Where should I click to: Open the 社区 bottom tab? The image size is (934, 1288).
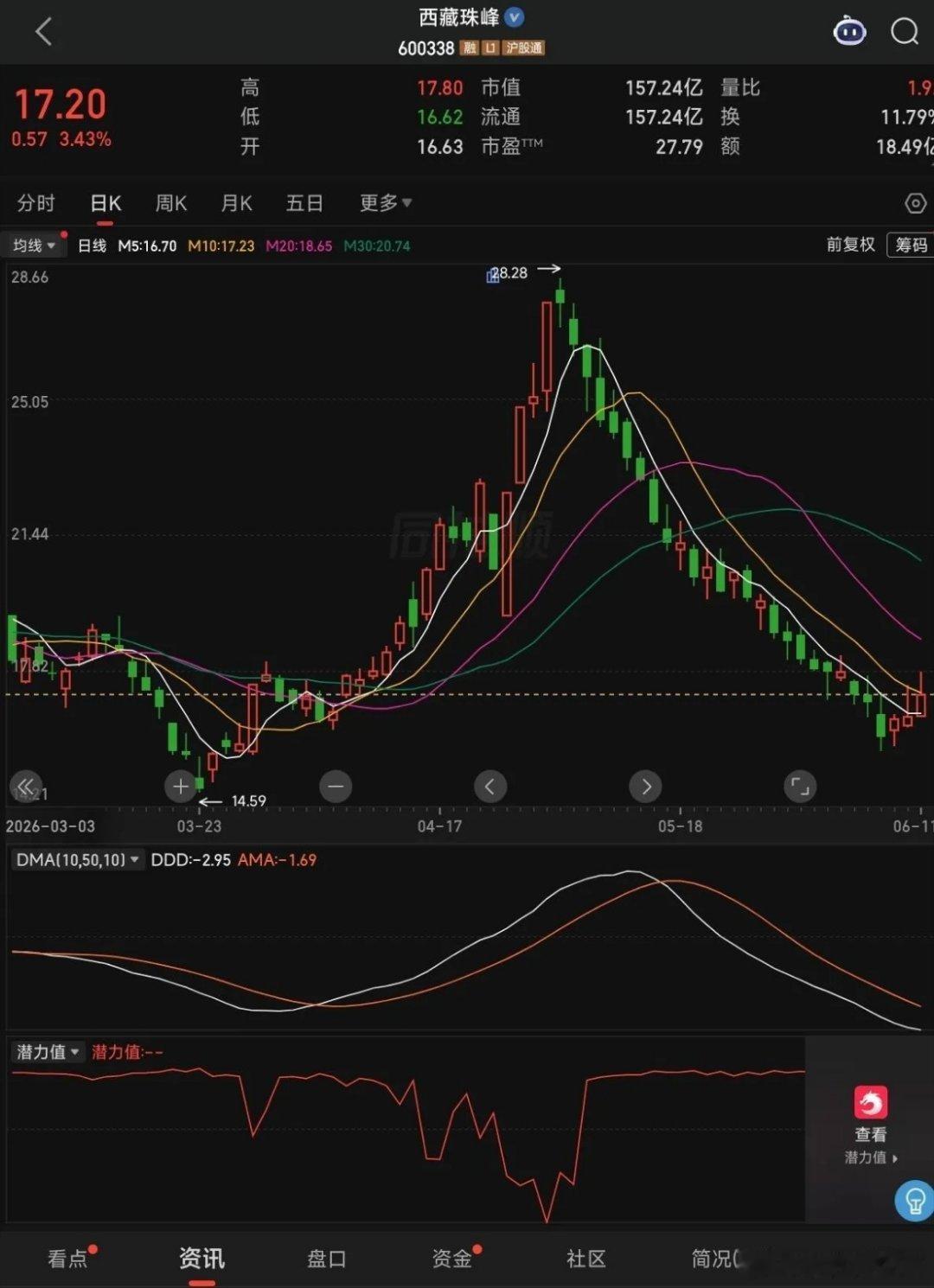coord(585,1259)
